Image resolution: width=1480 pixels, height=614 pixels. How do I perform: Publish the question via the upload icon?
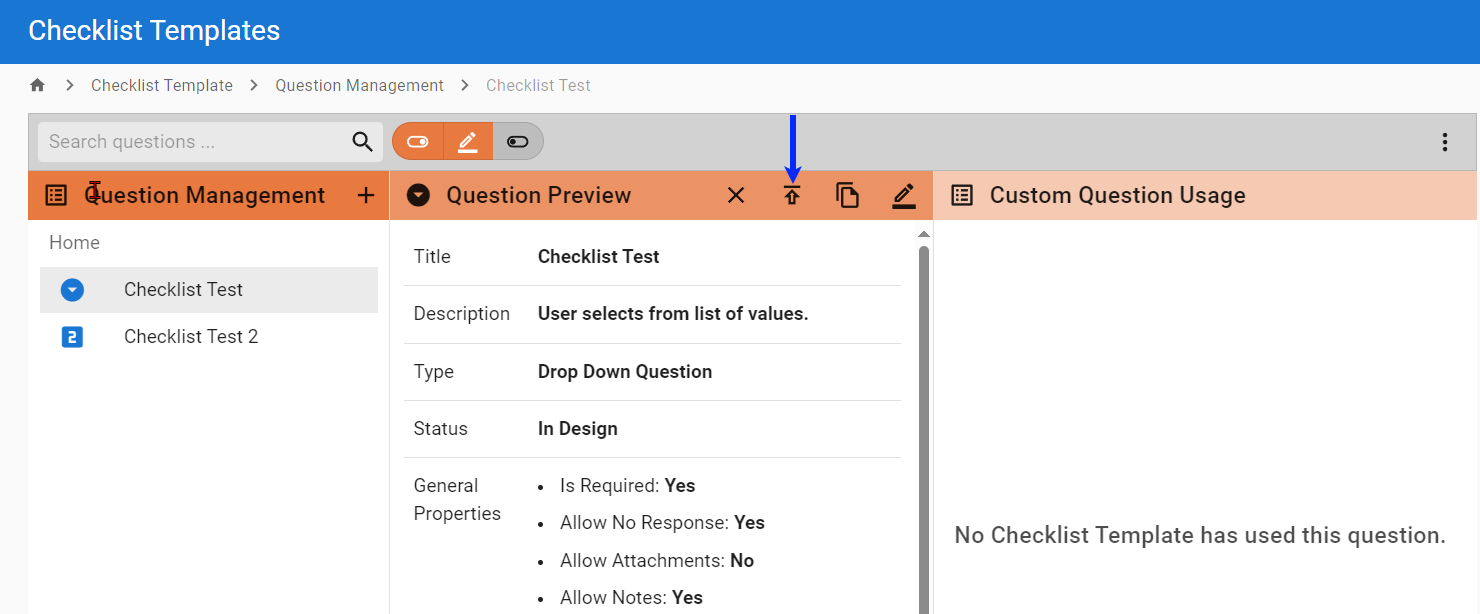click(791, 195)
